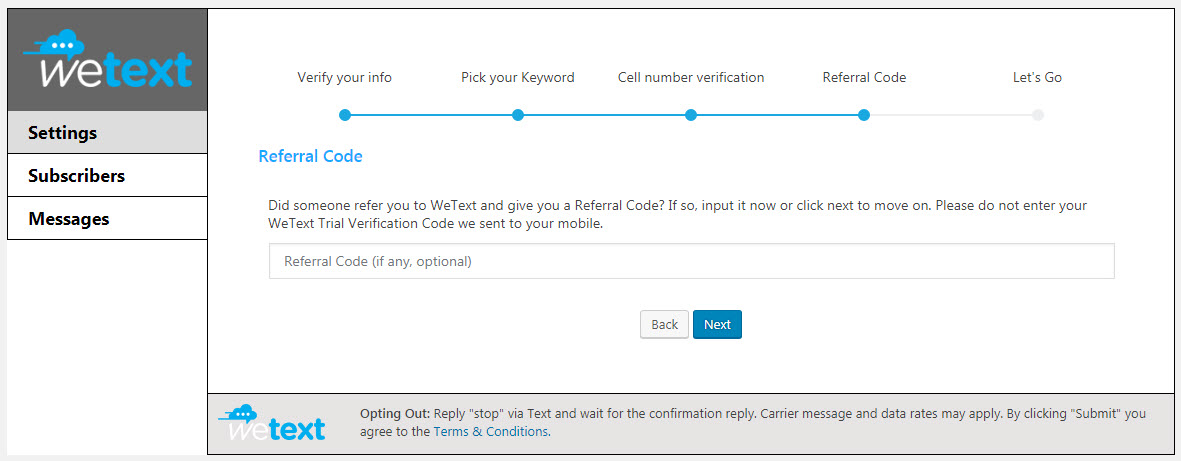The height and width of the screenshot is (461, 1181).
Task: Click the WeText logo in the footer
Action: pos(272,423)
